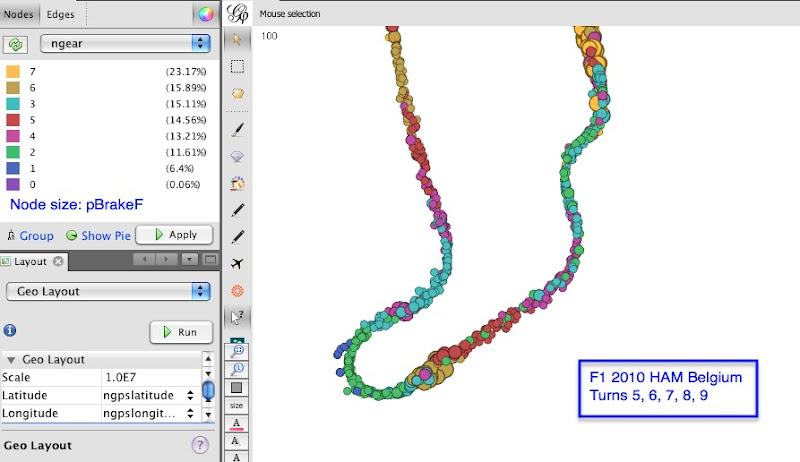Click the Layout info icon
800x462 pixels.
(10, 330)
